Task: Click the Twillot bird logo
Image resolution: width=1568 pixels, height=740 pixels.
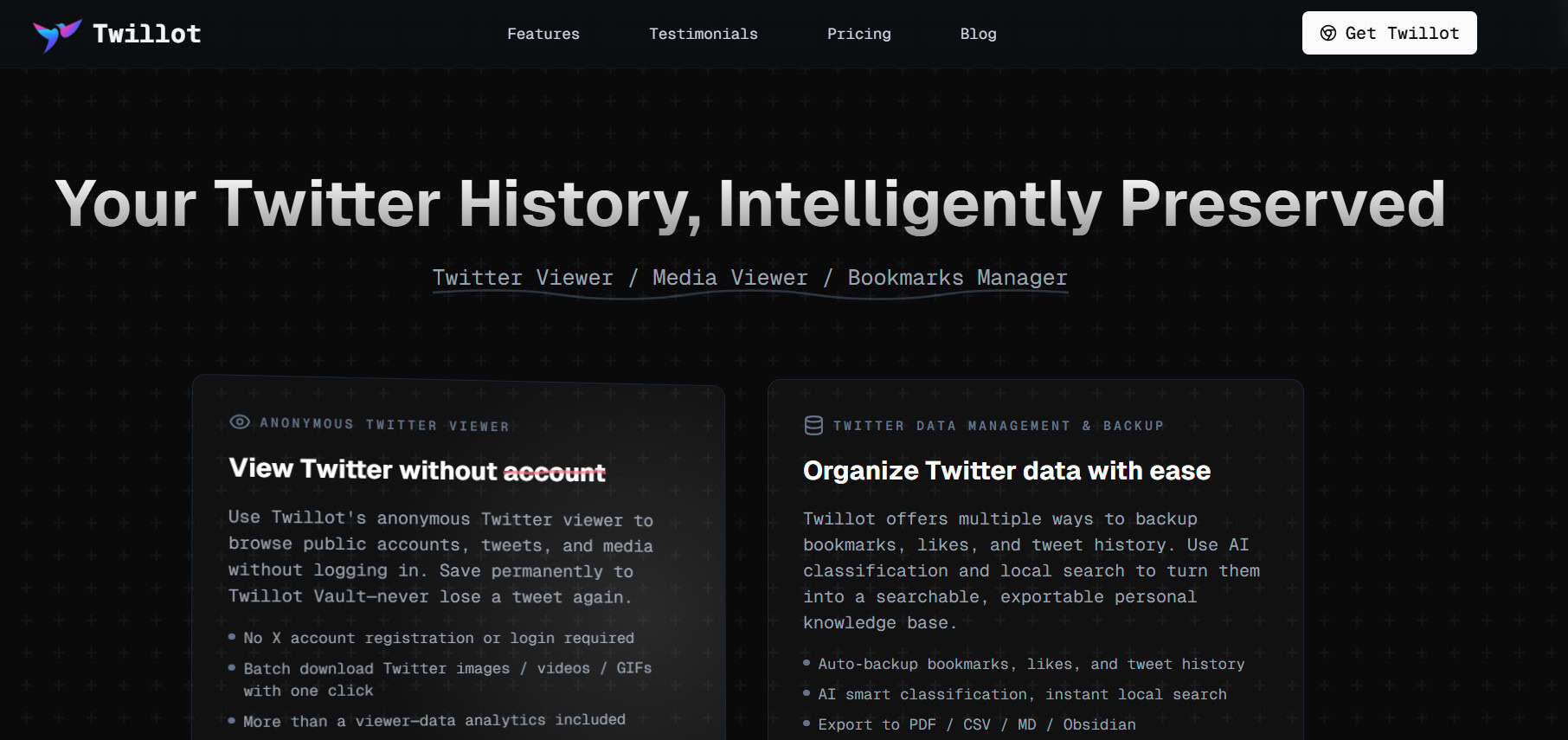Action: (57, 33)
